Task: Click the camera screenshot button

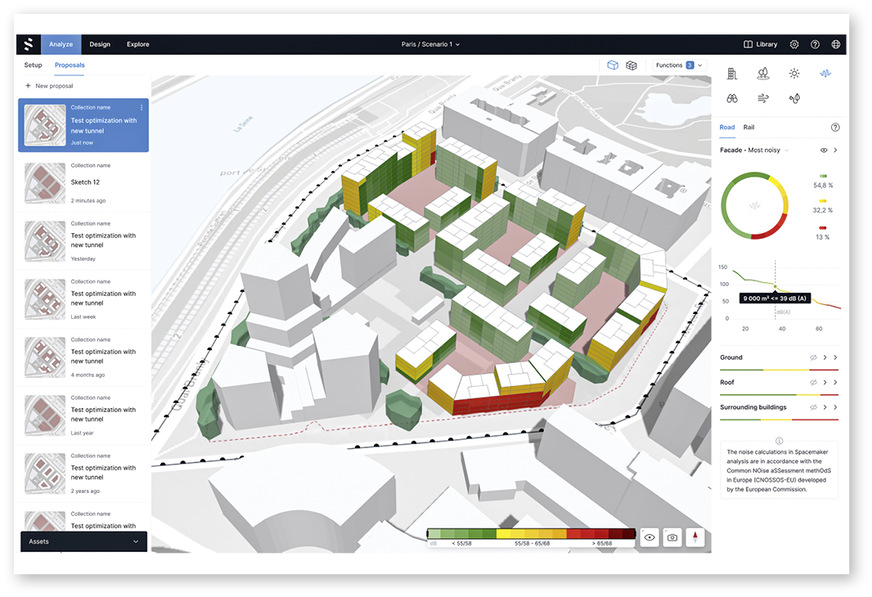Action: click(672, 538)
